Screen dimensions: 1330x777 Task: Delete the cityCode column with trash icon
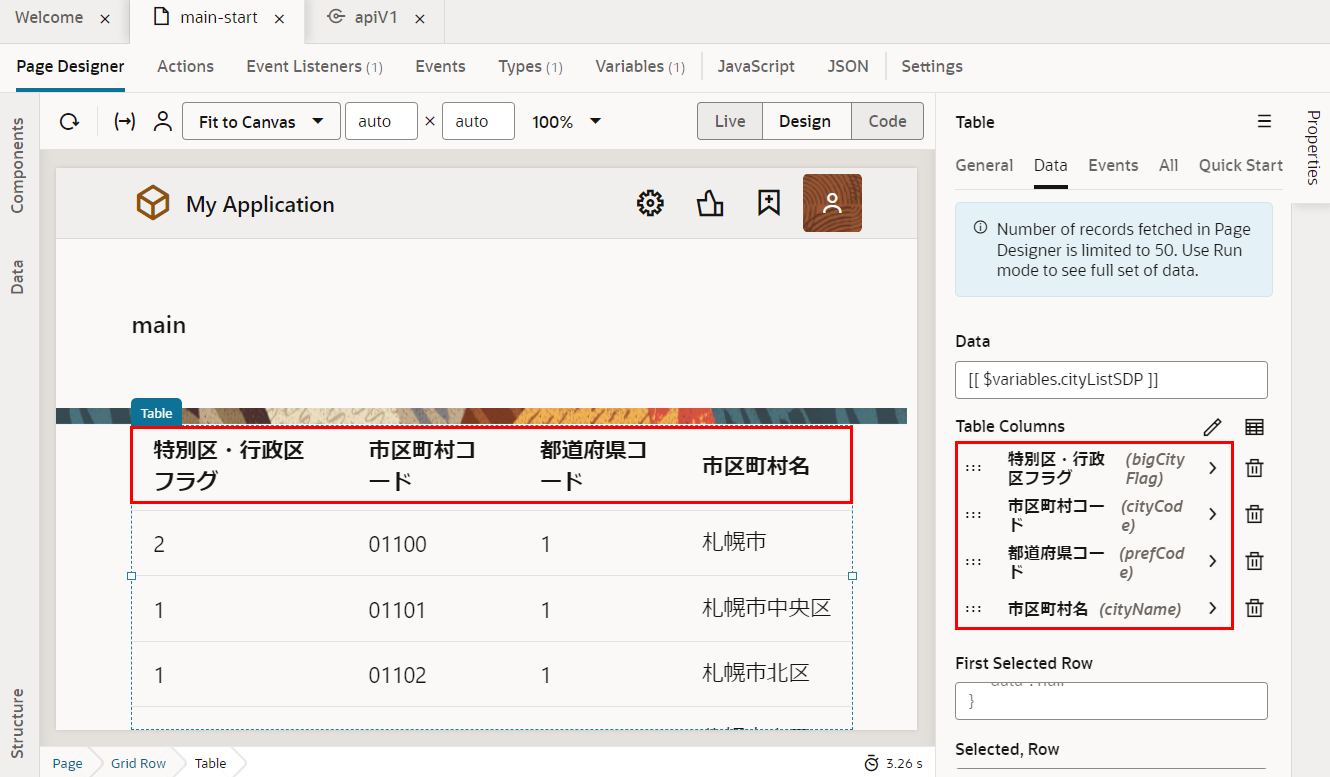click(x=1254, y=514)
